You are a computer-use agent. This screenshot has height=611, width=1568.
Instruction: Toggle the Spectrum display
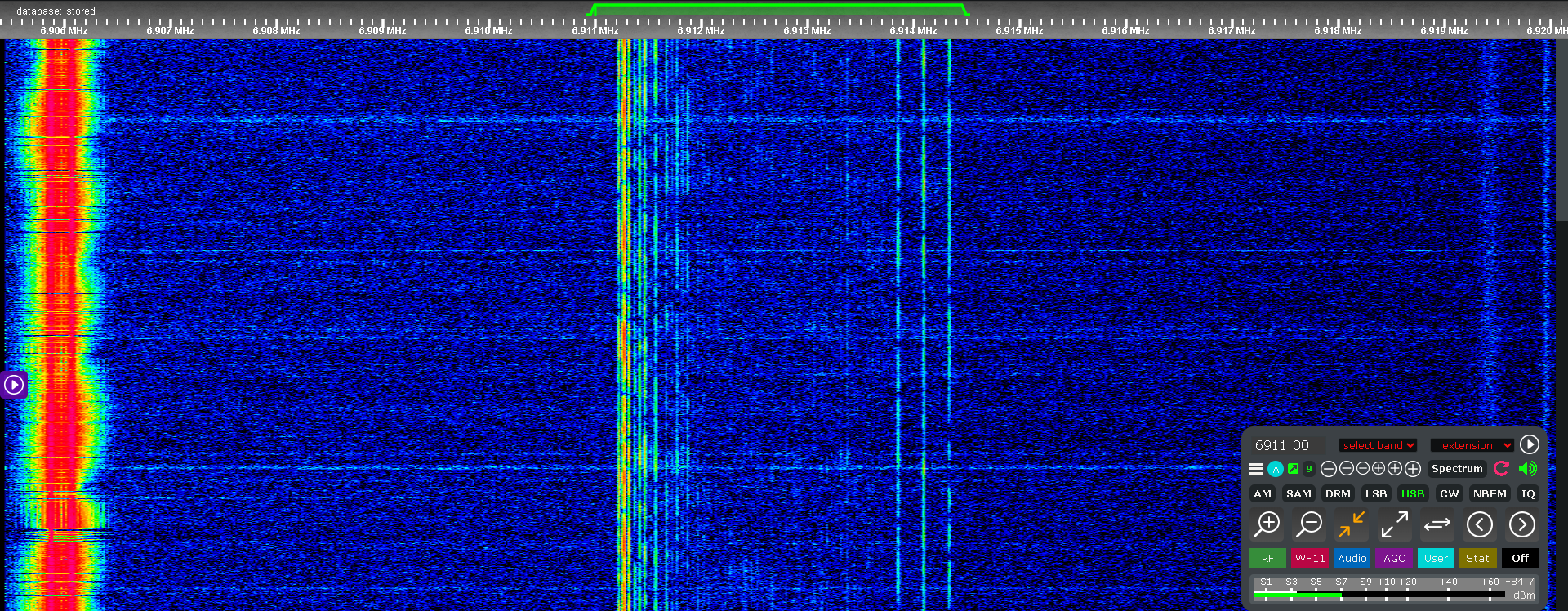point(1457,469)
